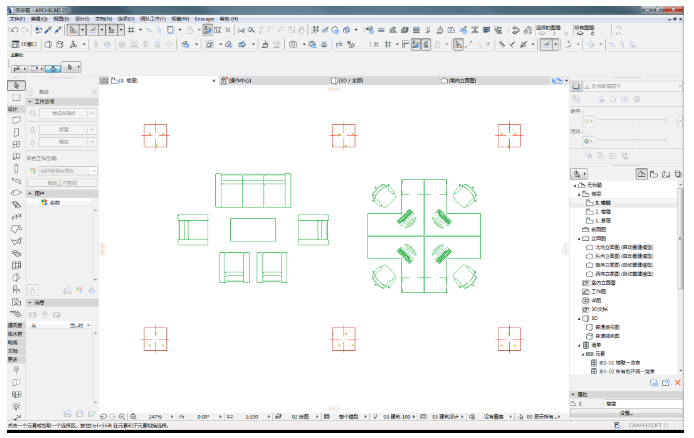Image resolution: width=694 pixels, height=438 pixels.
Task: Collapse the Stories folder in the navigator tree
Action: [578, 194]
